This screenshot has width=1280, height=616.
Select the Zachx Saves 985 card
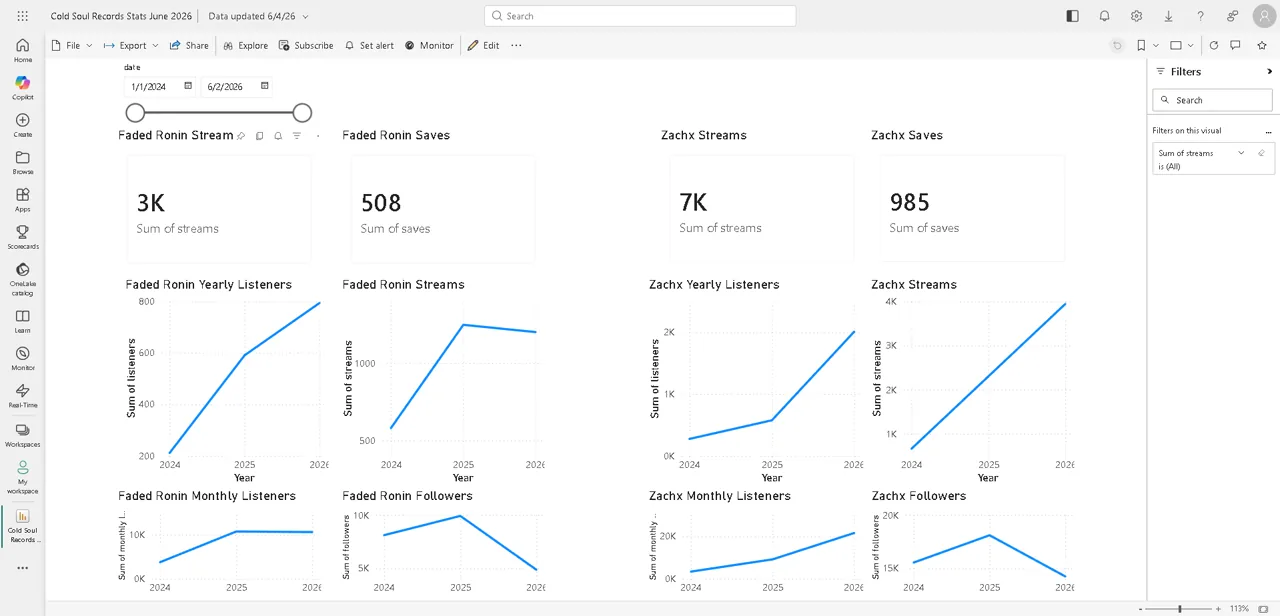click(972, 208)
